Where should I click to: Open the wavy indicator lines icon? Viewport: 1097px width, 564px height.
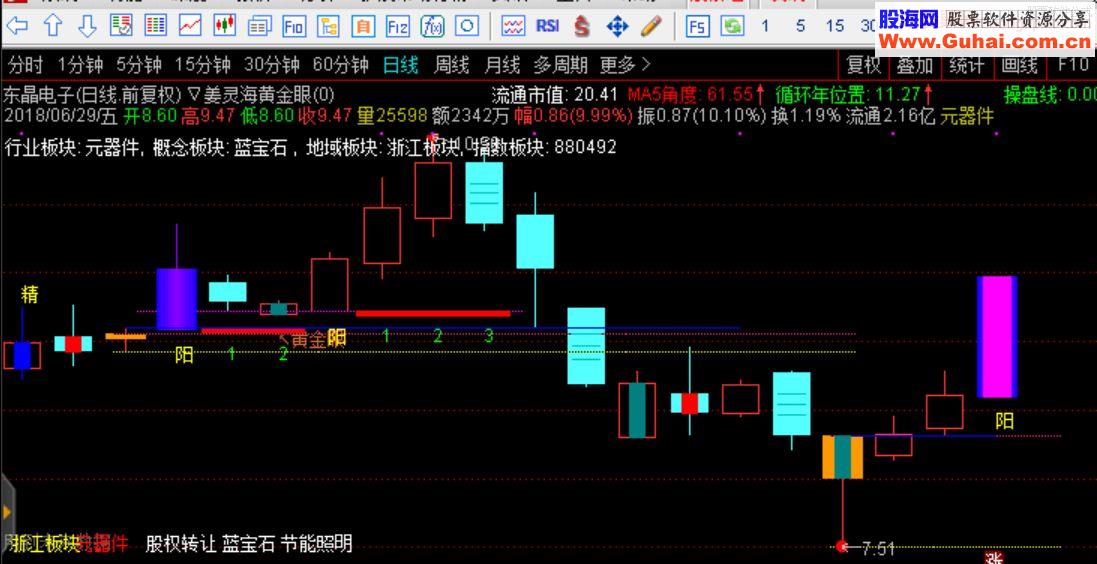(514, 27)
